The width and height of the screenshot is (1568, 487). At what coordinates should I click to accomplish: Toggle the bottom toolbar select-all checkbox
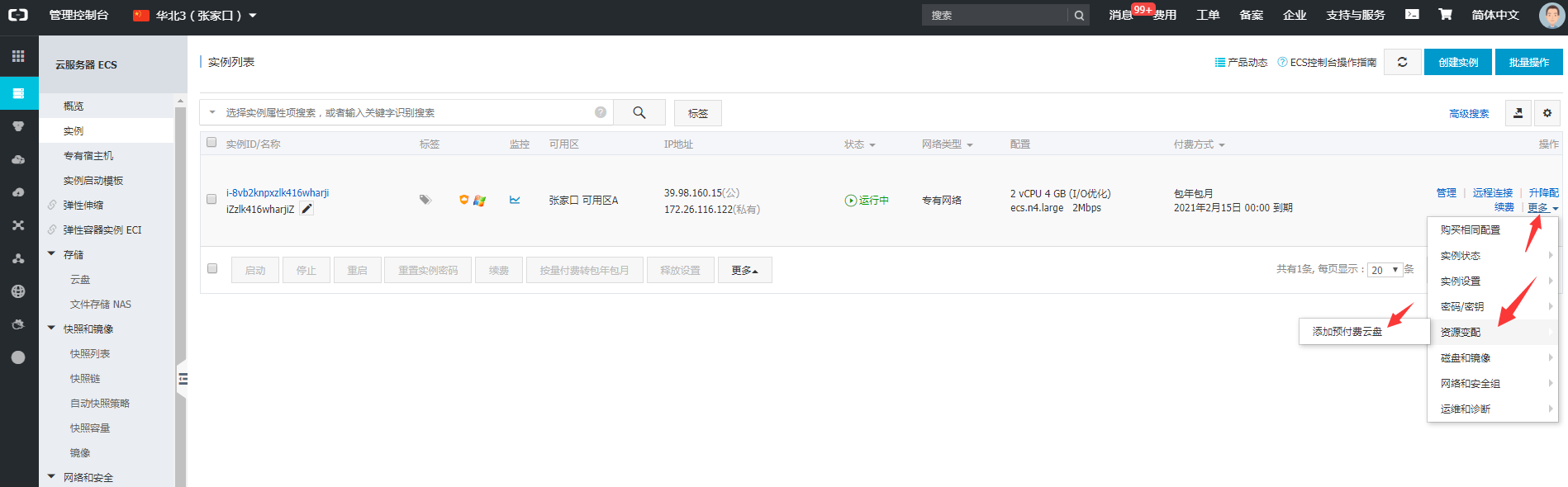click(x=212, y=269)
